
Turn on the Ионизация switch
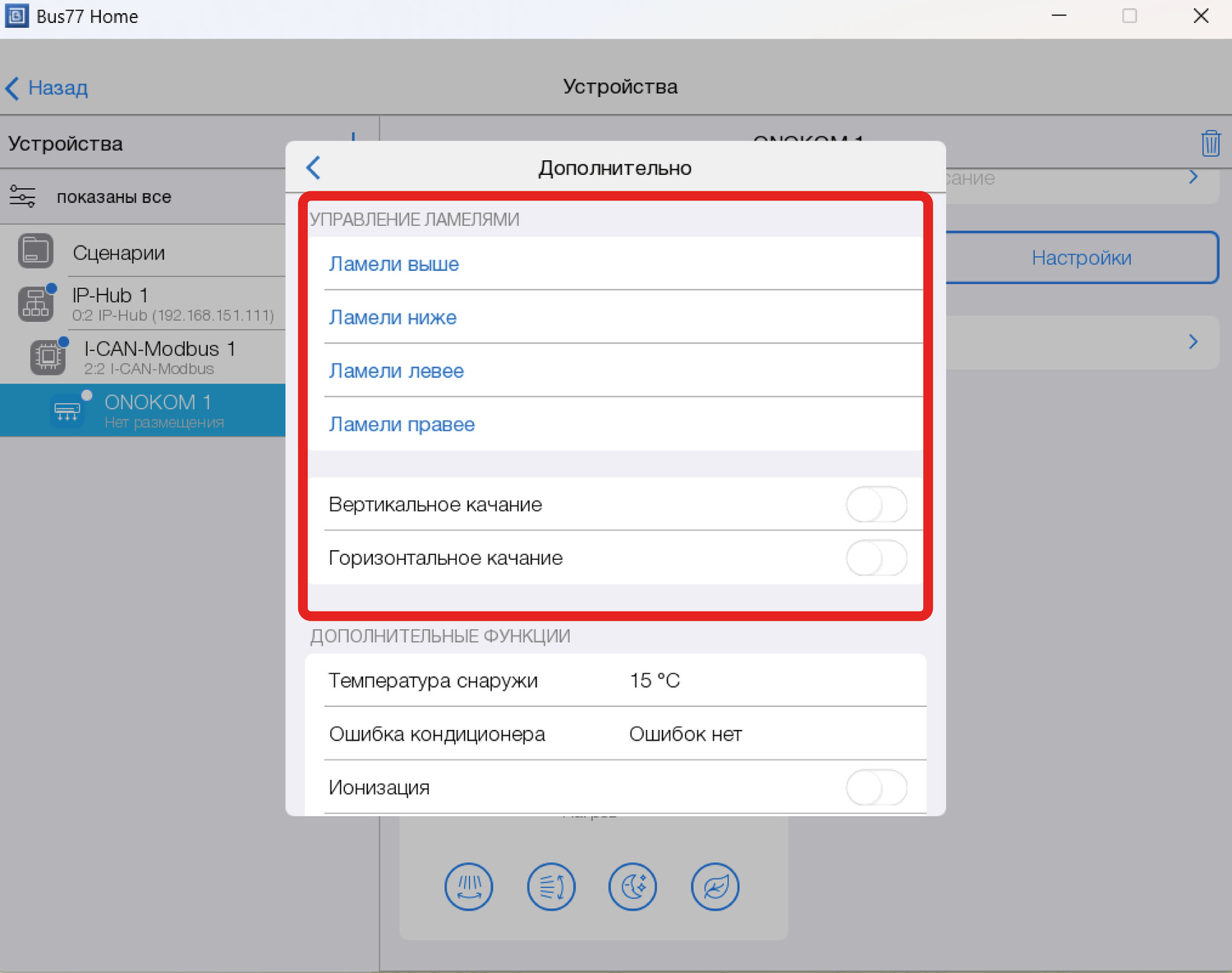pyautogui.click(x=876, y=788)
